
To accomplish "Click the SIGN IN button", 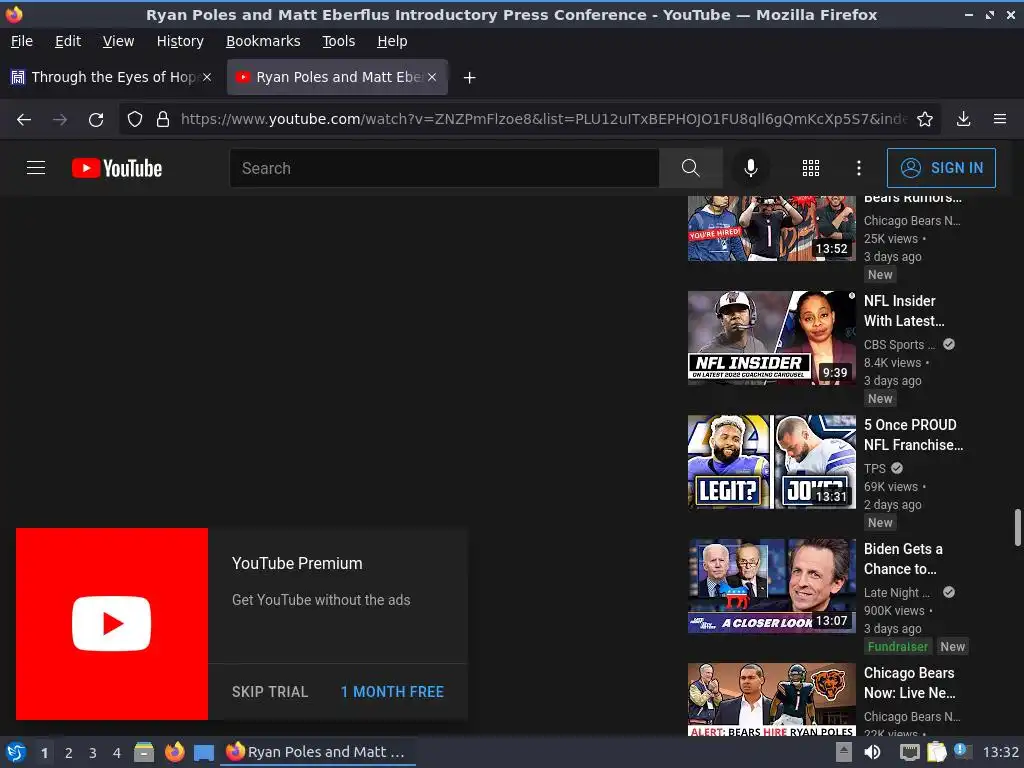I will point(941,168).
